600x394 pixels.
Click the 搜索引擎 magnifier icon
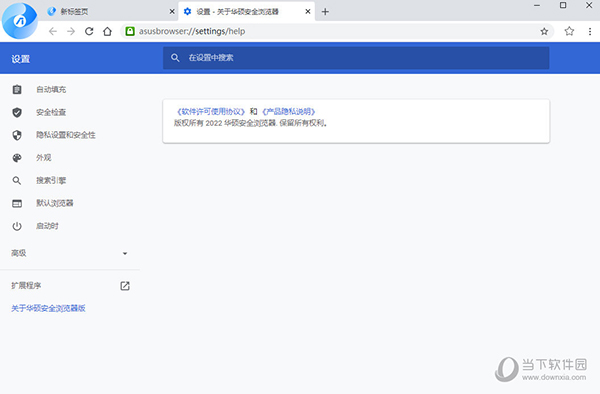(x=17, y=181)
